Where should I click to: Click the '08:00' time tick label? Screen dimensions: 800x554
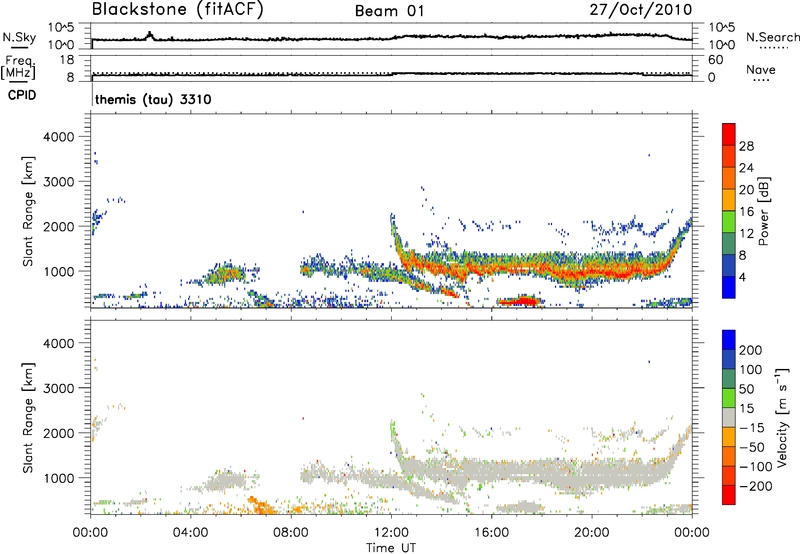click(291, 533)
